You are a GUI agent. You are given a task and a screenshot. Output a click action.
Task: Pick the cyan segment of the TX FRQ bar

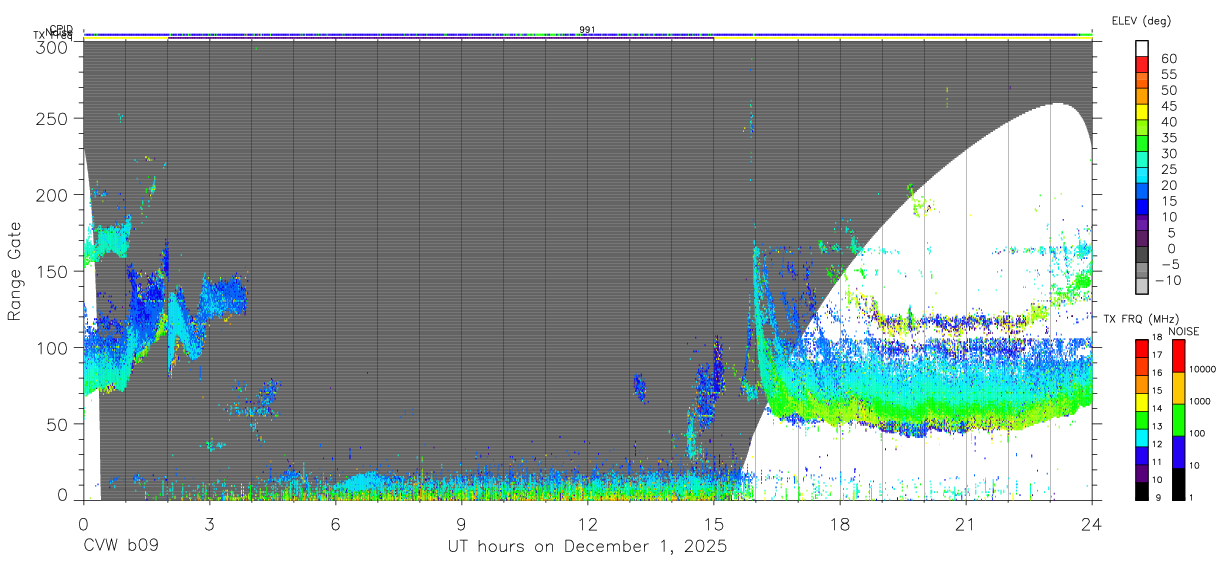1142,440
